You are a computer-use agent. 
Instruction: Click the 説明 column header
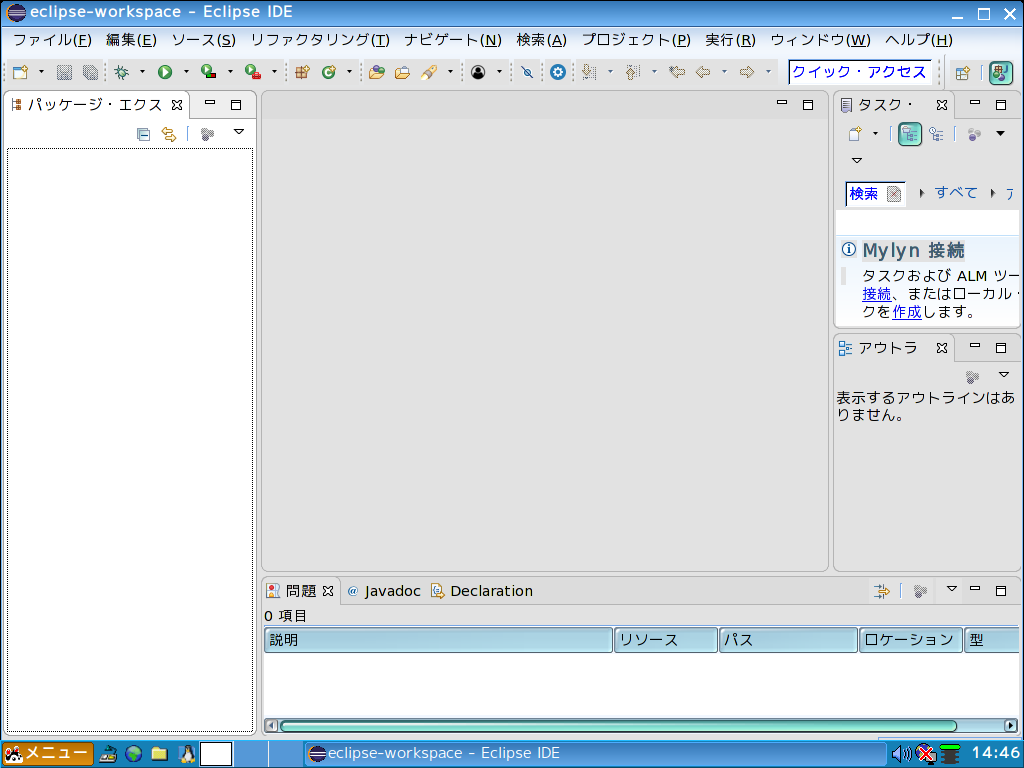click(438, 640)
